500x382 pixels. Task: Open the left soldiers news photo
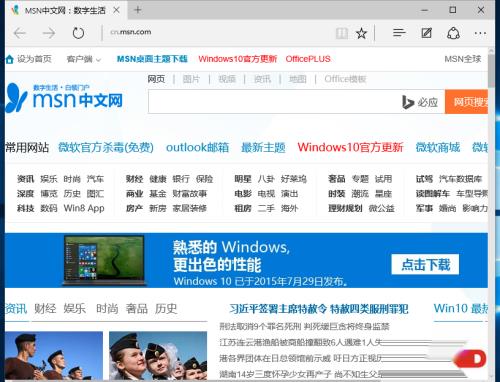(x=54, y=356)
